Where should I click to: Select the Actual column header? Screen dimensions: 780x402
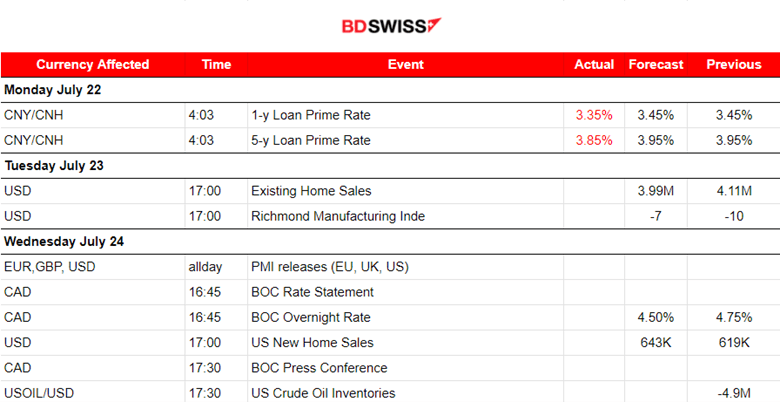pyautogui.click(x=594, y=64)
